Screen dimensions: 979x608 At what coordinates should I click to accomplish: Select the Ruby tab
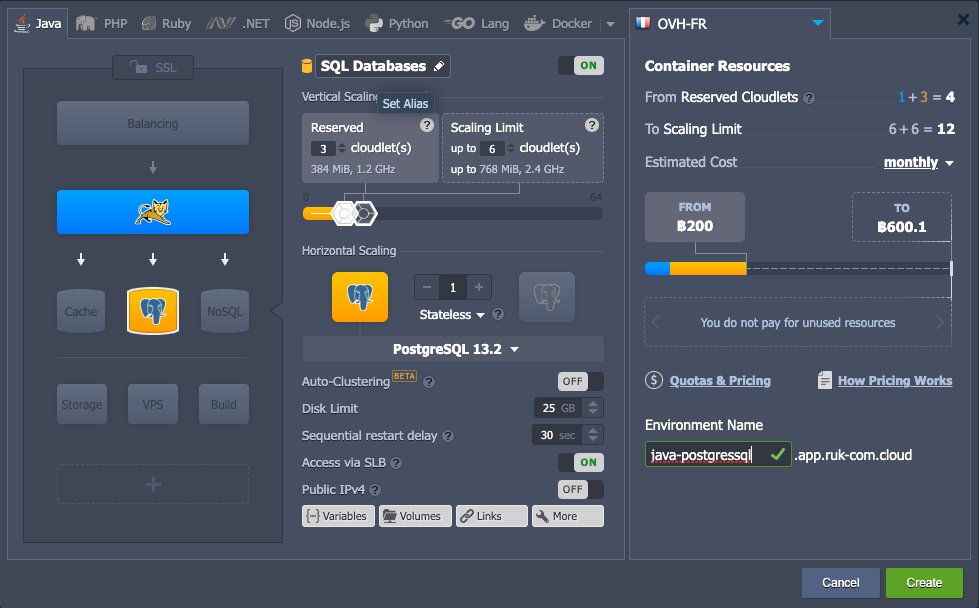(166, 24)
